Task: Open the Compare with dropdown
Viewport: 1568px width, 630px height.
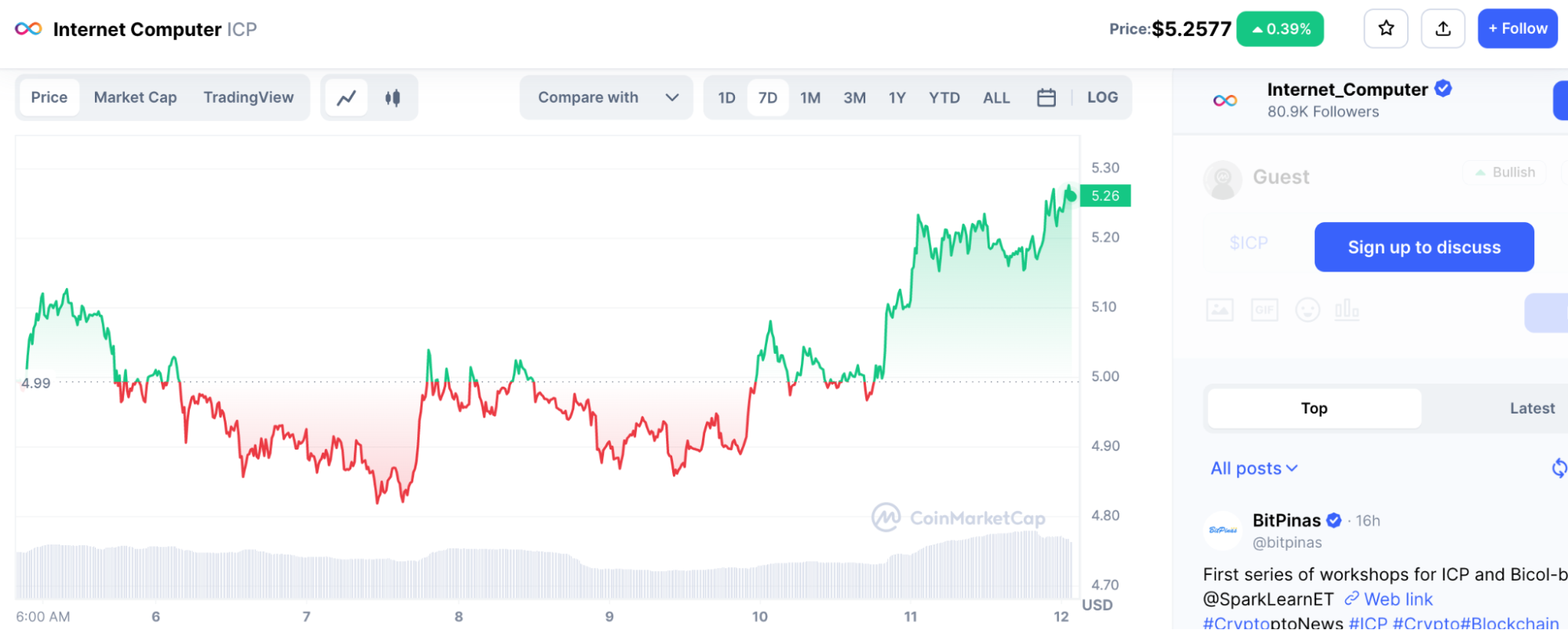Action: pyautogui.click(x=606, y=98)
